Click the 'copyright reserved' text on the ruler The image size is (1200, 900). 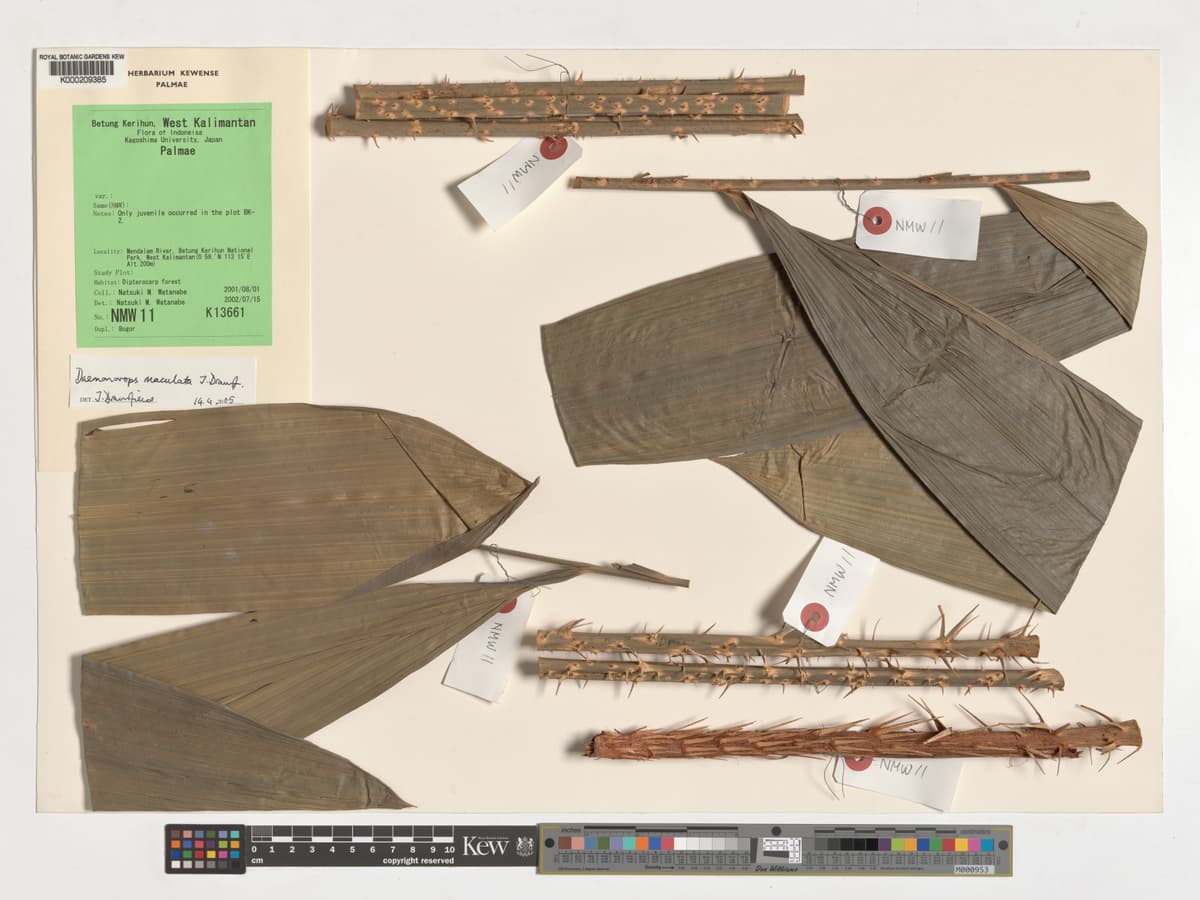(x=418, y=860)
